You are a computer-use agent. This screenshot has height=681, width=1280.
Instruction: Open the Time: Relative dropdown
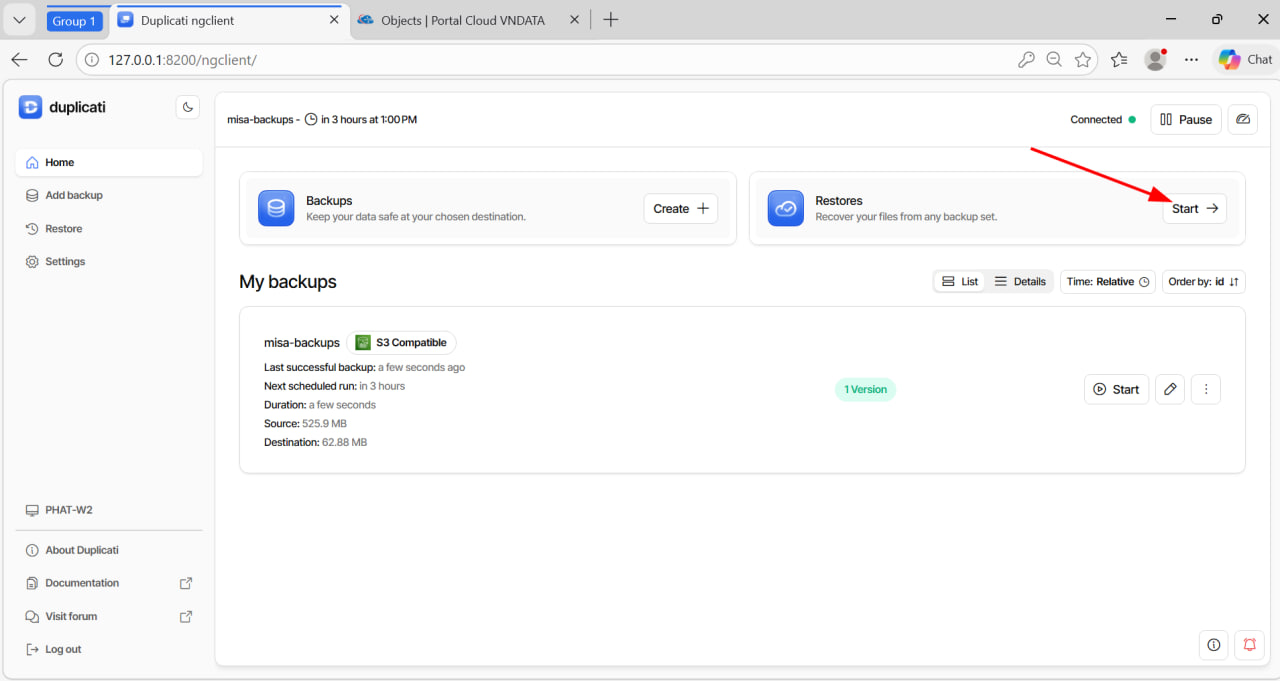click(1107, 281)
